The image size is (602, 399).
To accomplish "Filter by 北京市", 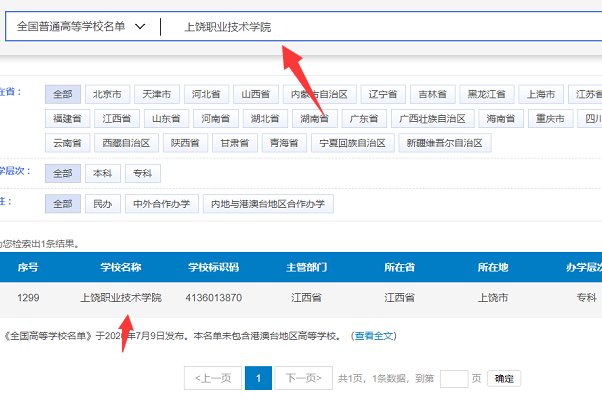I will tap(108, 94).
